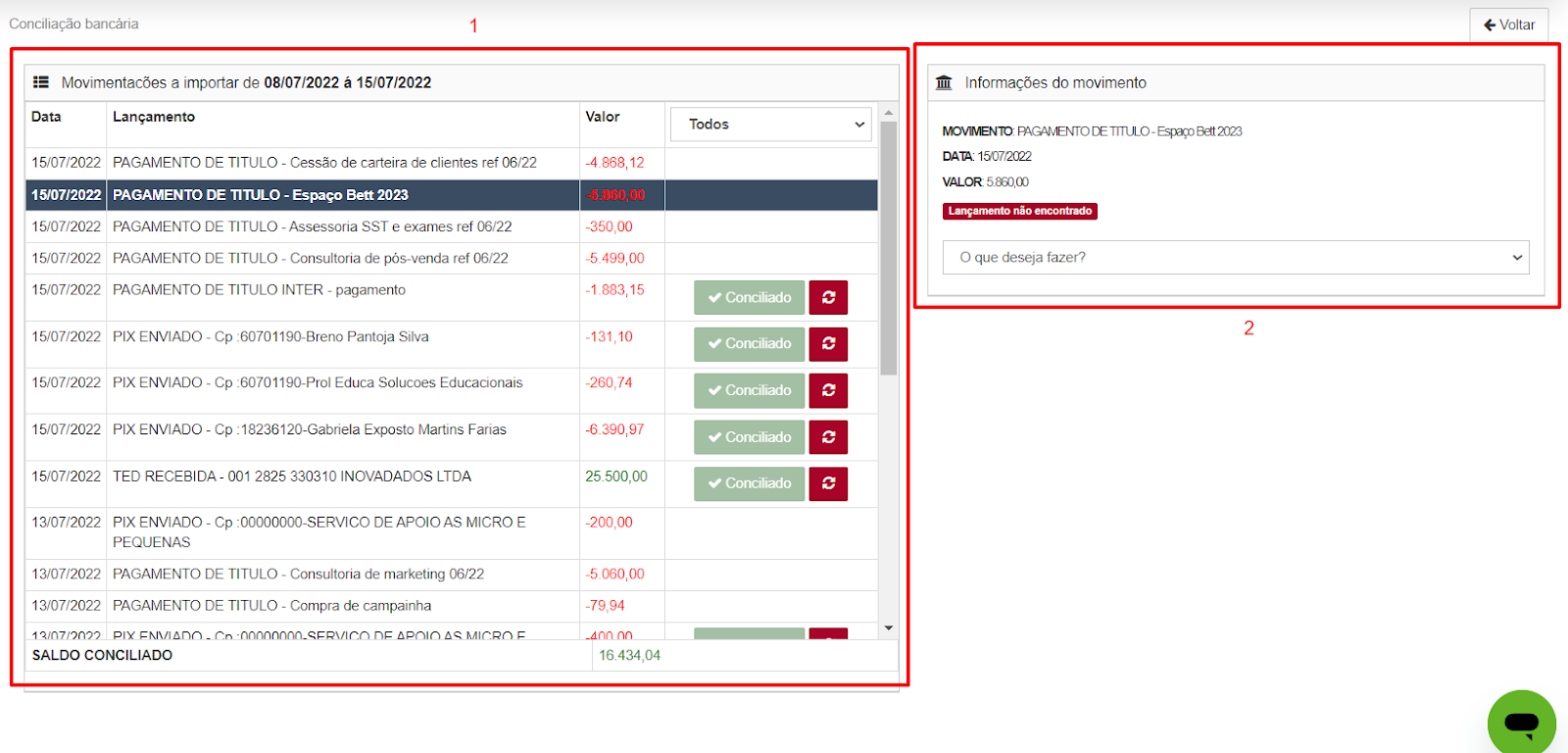Viewport: 1568px width, 753px height.
Task: Click the value -4.868,12
Action: click(x=614, y=163)
